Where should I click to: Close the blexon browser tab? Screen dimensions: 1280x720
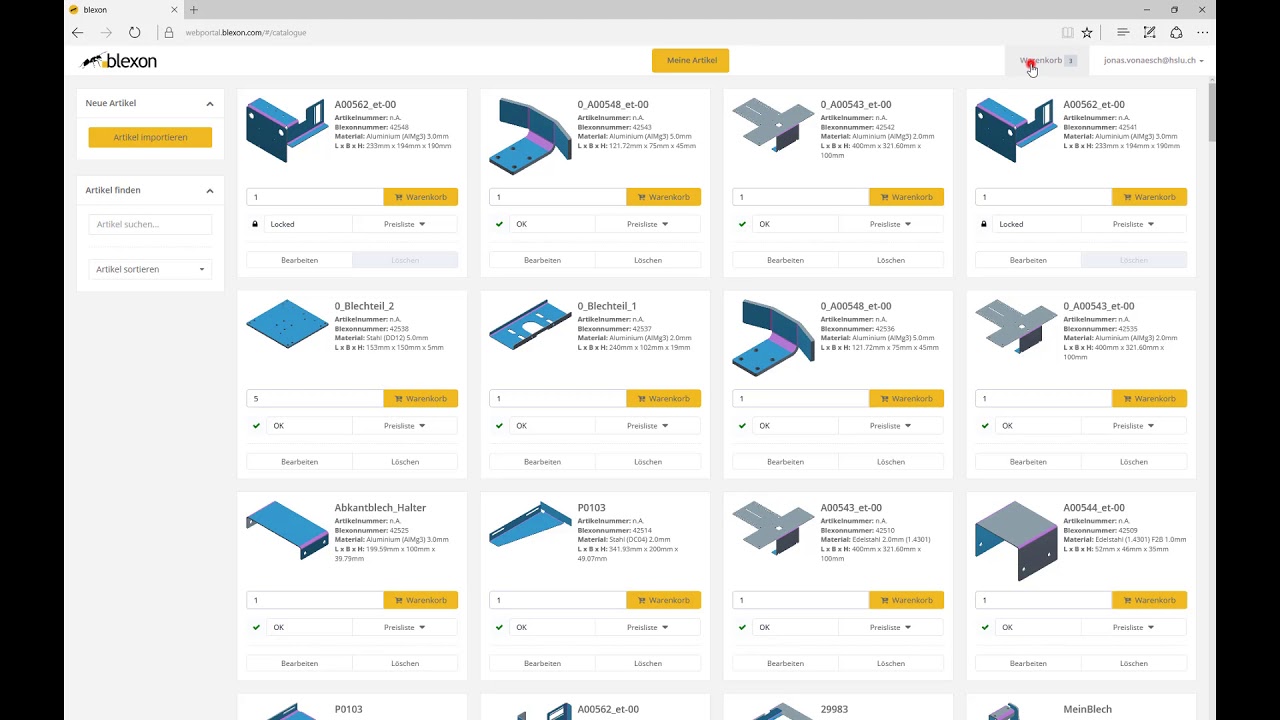[174, 10]
